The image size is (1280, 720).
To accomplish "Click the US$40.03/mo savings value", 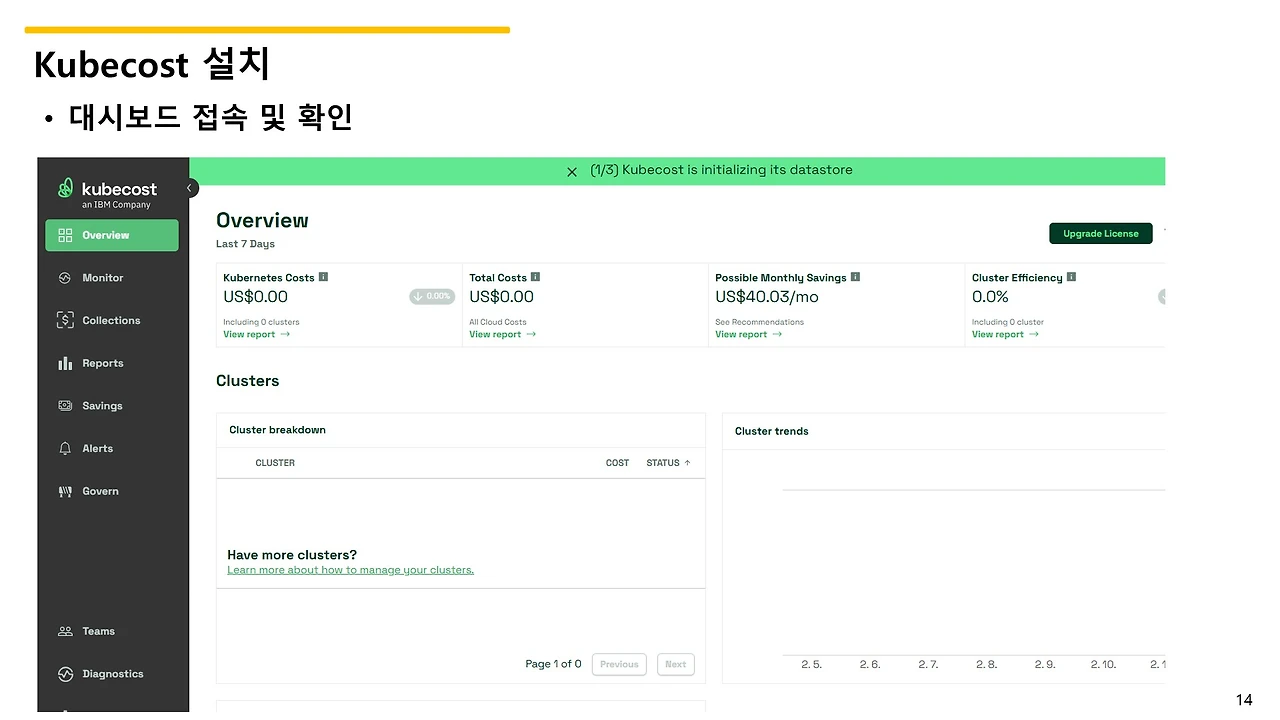I will tap(767, 297).
